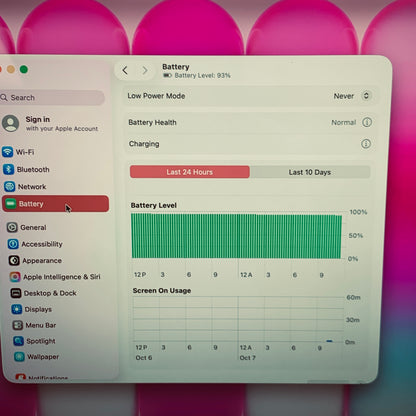
Task: Switch to Last 10 Days tab
Action: pos(310,172)
